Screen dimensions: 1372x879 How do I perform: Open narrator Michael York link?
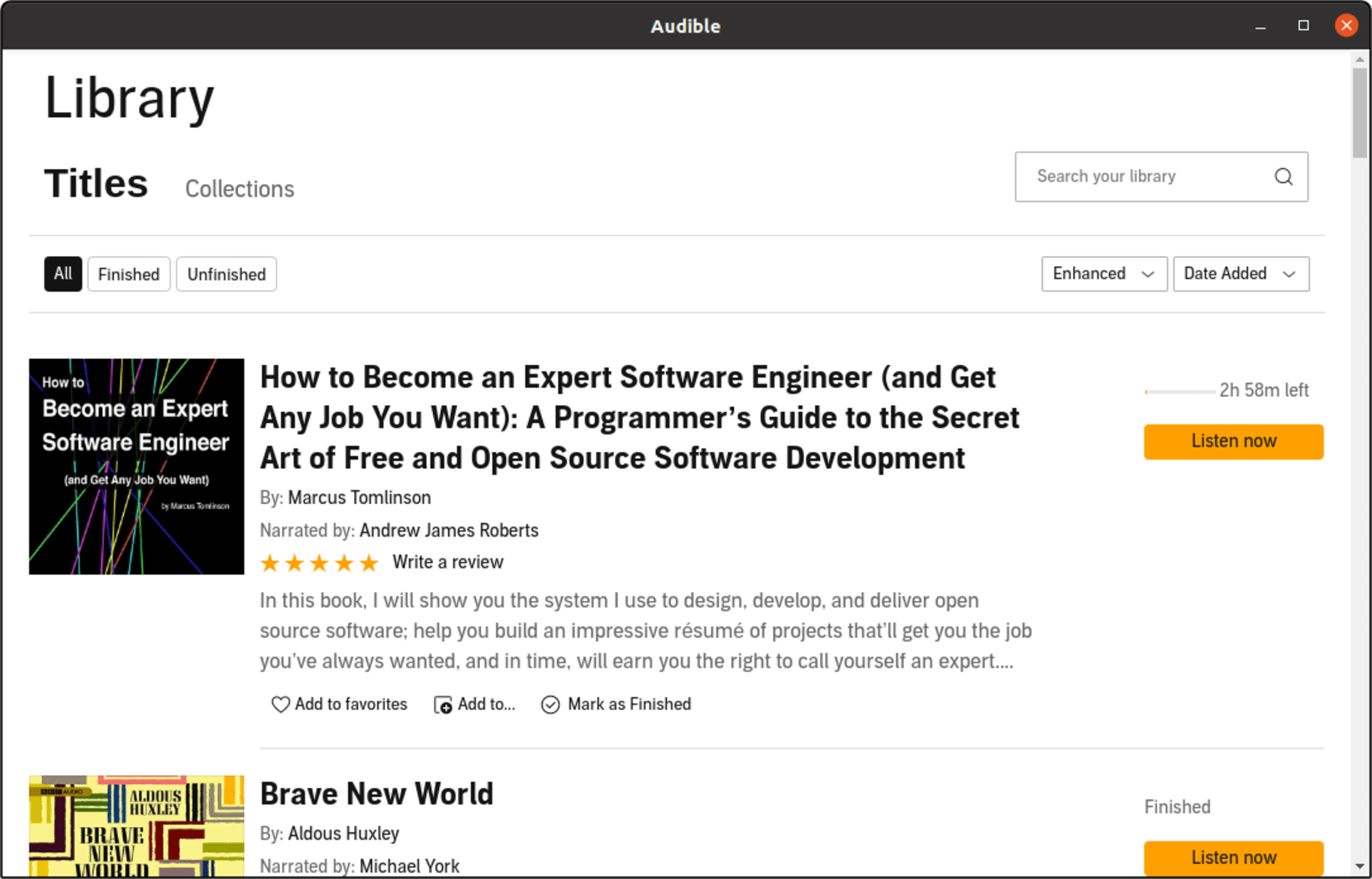click(410, 866)
